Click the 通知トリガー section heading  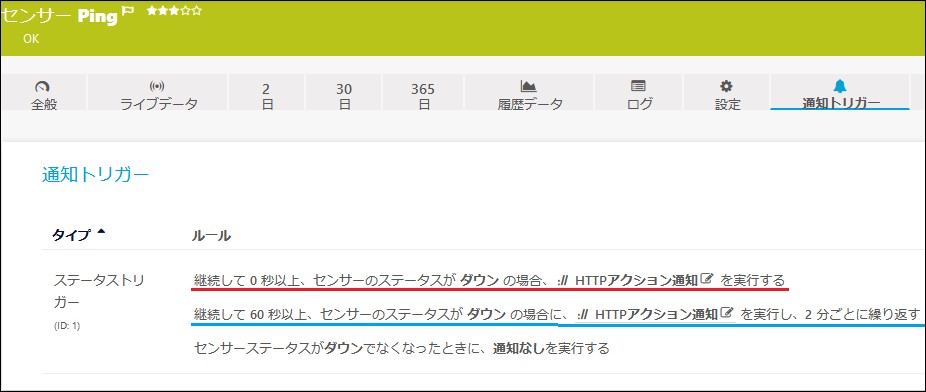point(96,175)
